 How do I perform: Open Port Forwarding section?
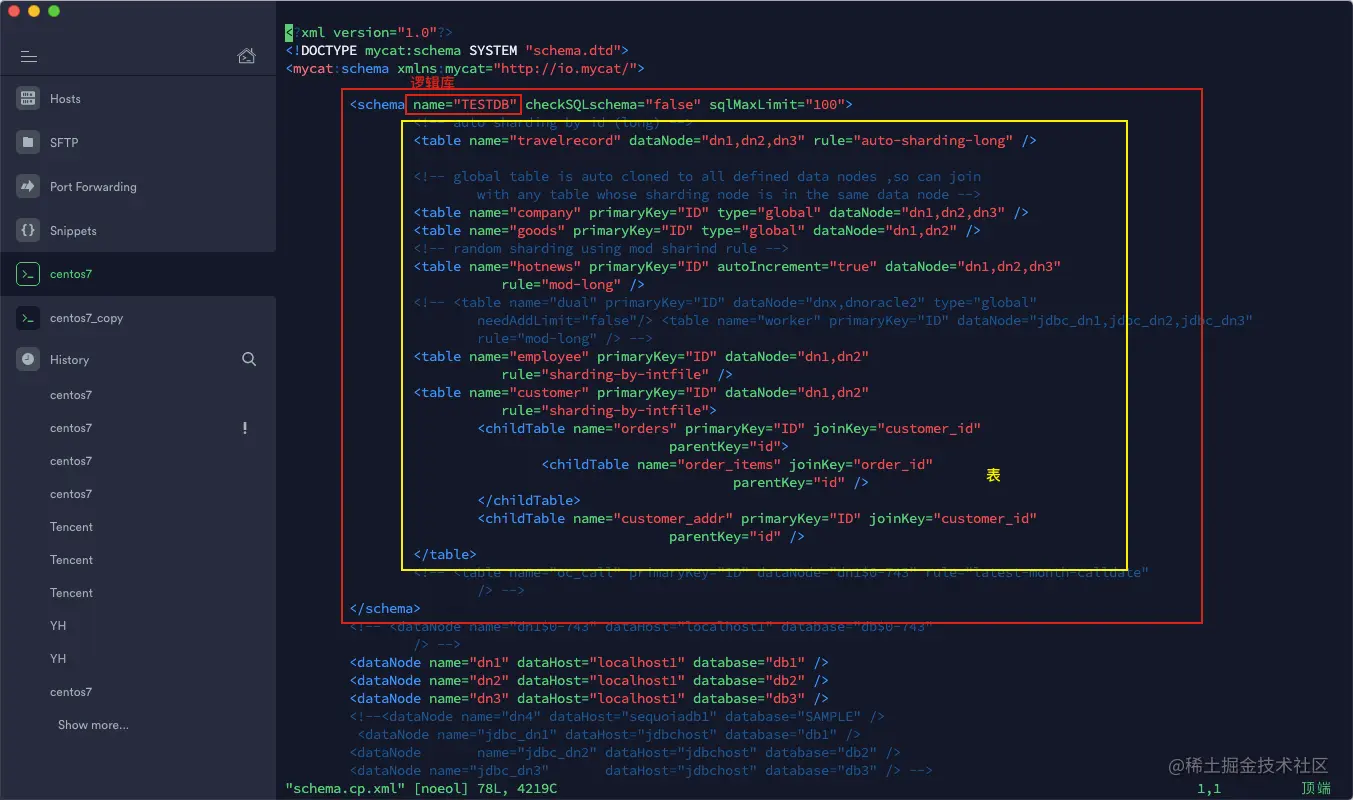pyautogui.click(x=138, y=187)
